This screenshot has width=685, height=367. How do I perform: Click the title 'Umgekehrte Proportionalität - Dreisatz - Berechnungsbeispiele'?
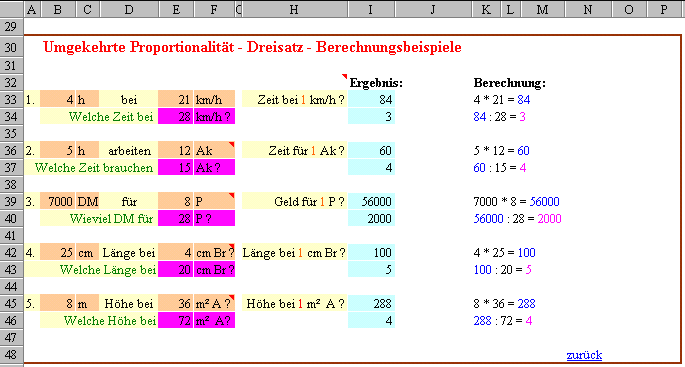point(253,47)
